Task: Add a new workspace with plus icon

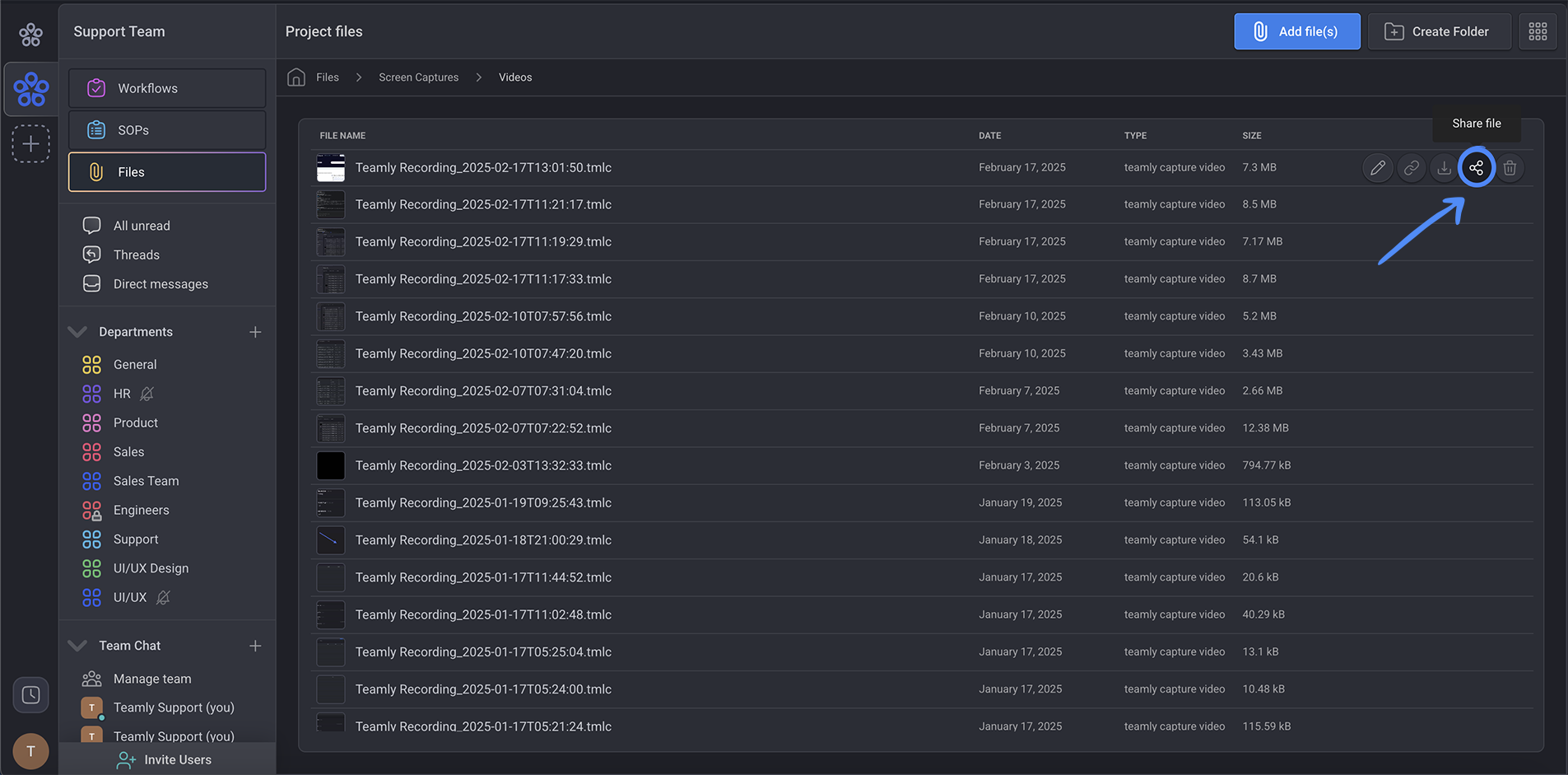Action: (x=30, y=144)
